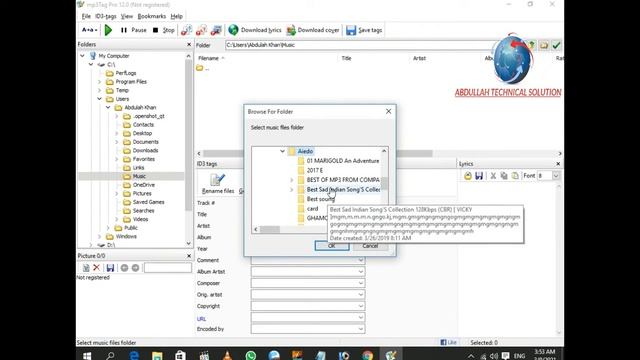Collapse the My Computer tree node
The height and width of the screenshot is (360, 640).
click(82, 56)
